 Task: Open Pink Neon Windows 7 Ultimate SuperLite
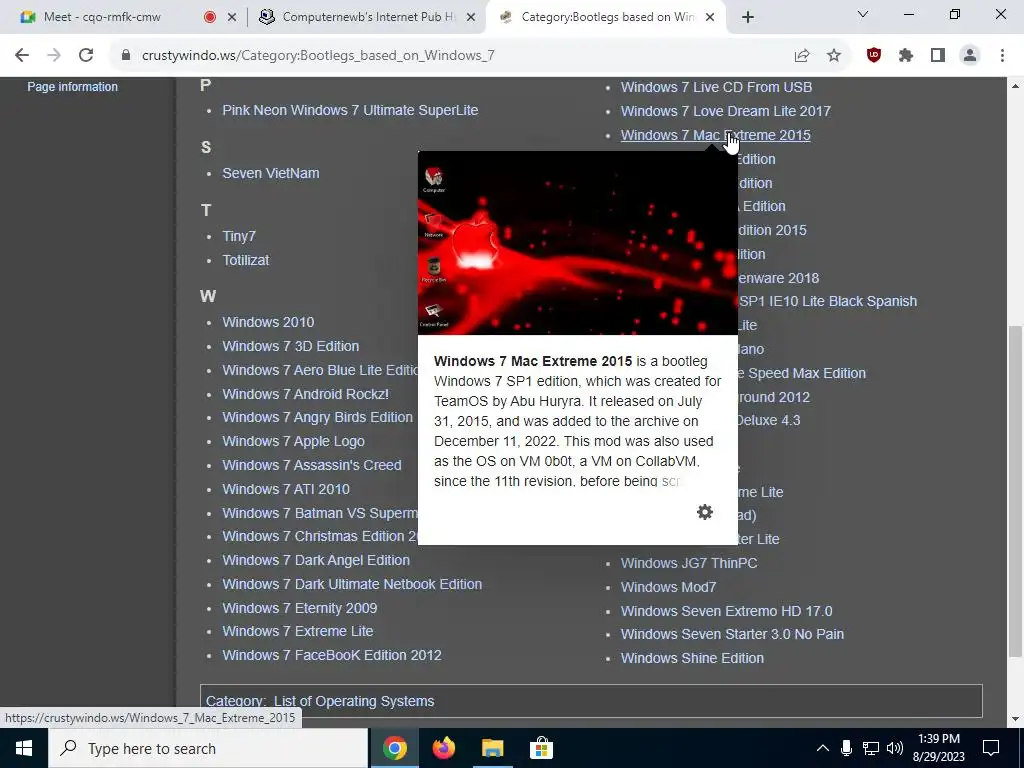coord(350,110)
